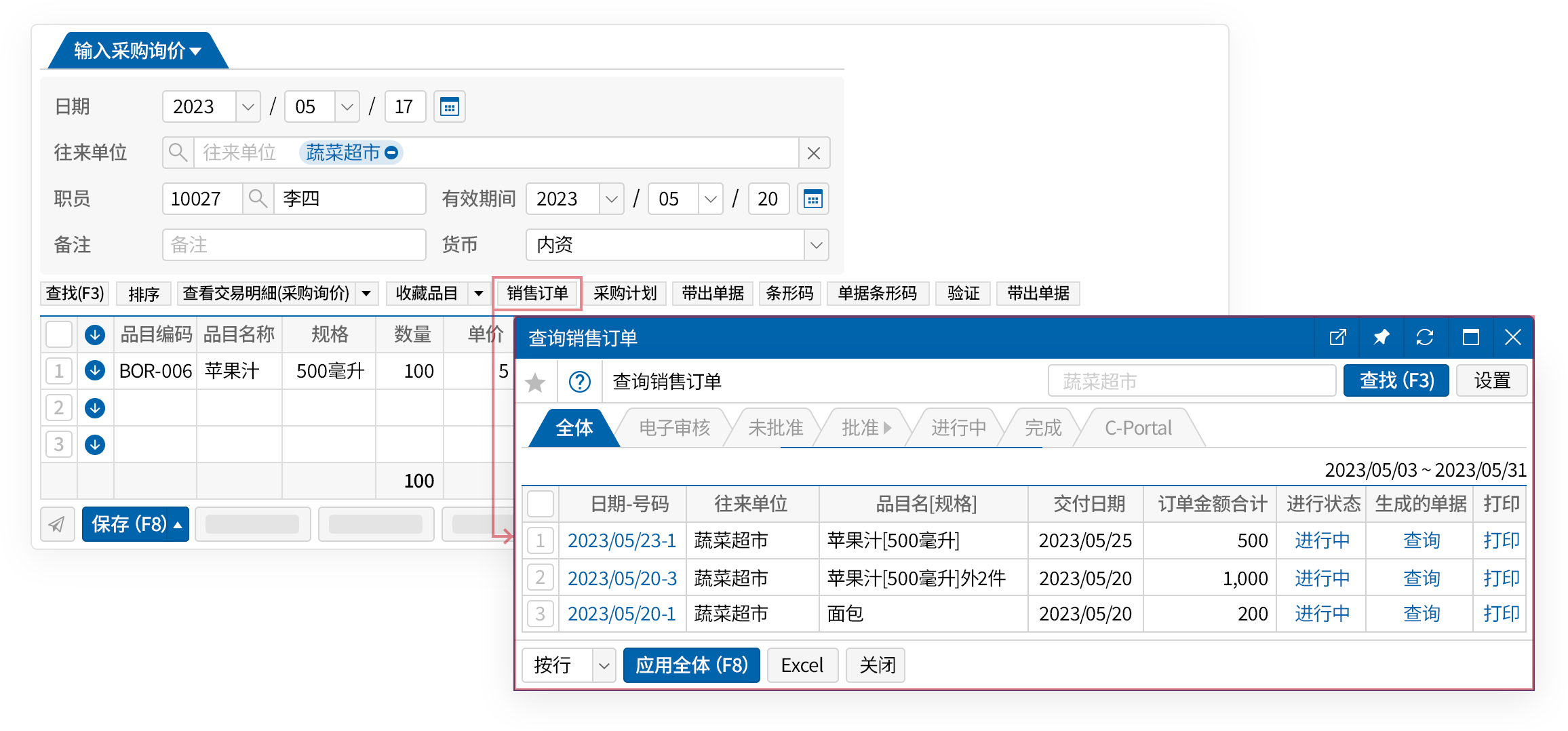Click the 职员 search magnifier icon
The height and width of the screenshot is (731, 1568).
[x=258, y=199]
